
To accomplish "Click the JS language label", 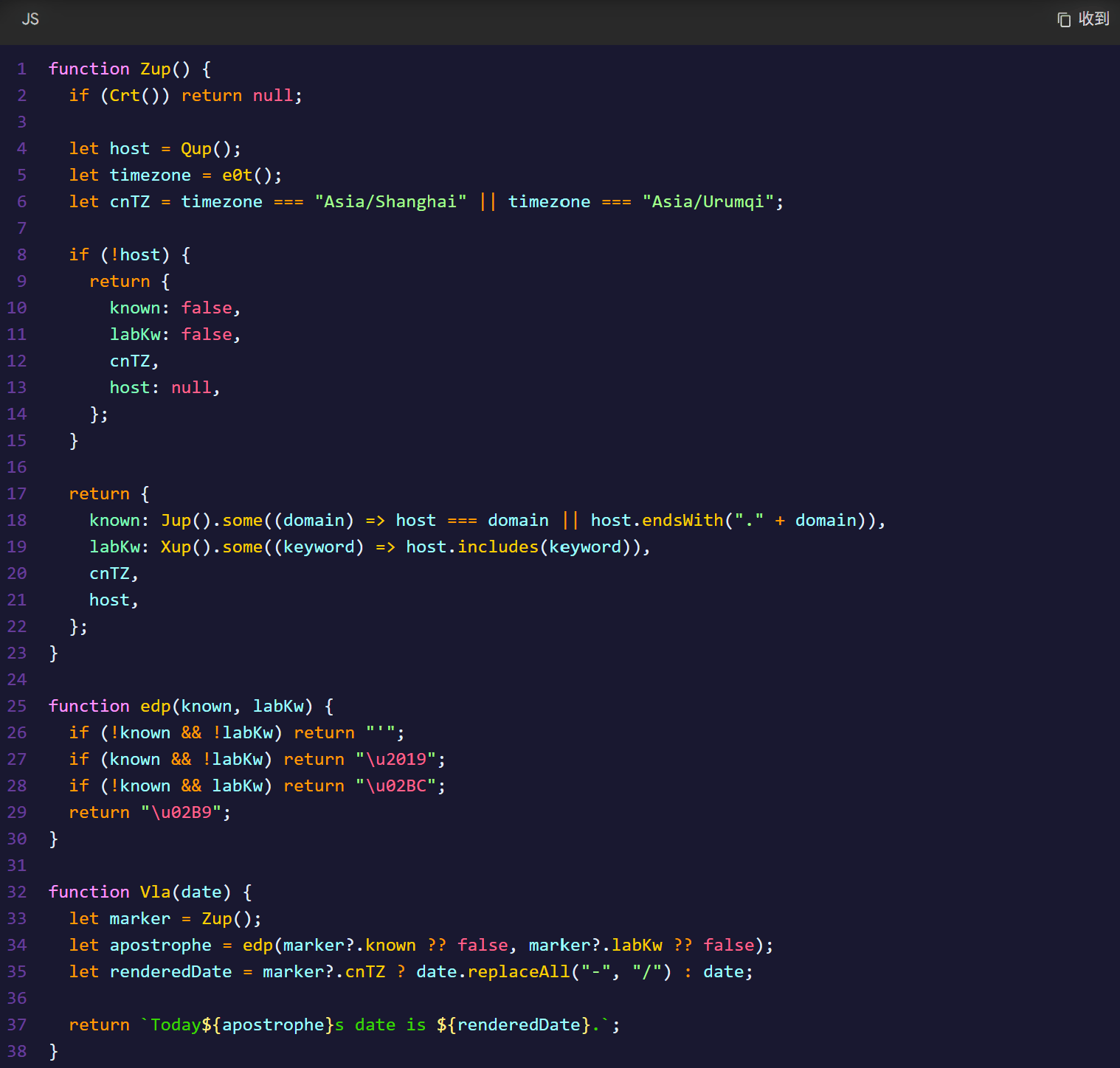I will 30,19.
